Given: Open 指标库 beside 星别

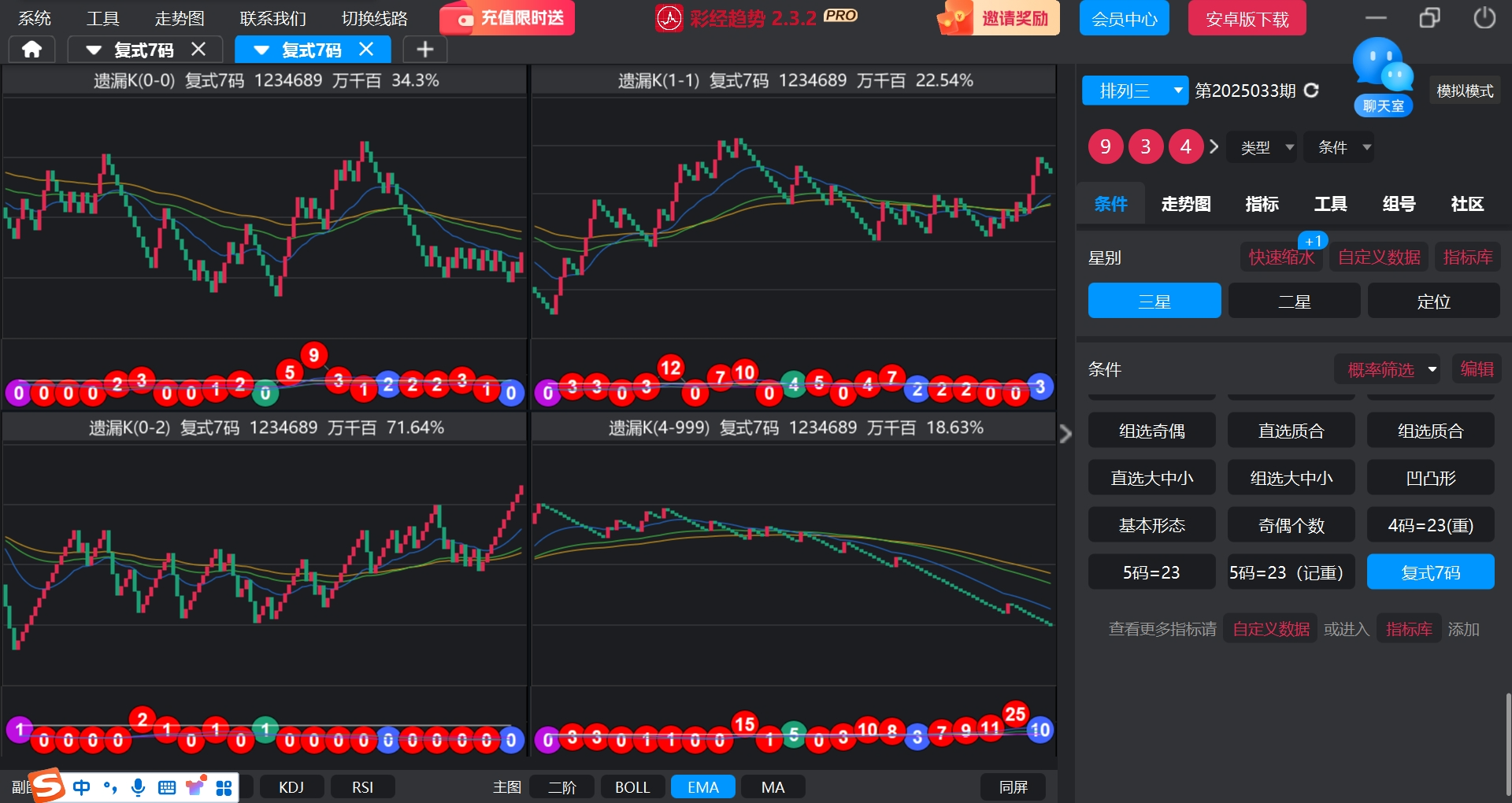Looking at the screenshot, I should pyautogui.click(x=1468, y=257).
